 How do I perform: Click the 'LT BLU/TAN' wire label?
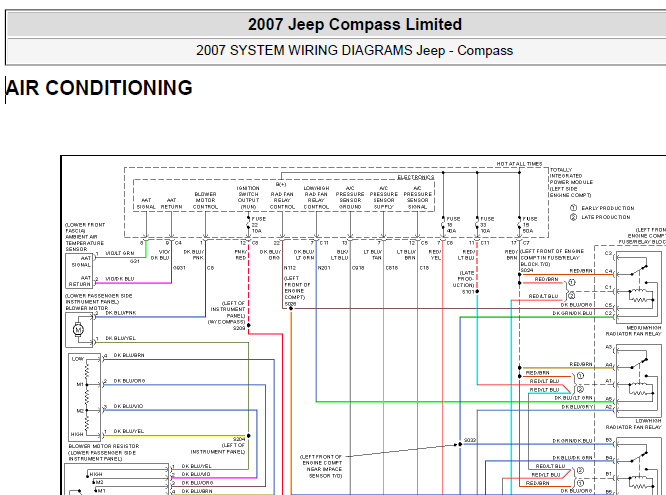point(373,255)
